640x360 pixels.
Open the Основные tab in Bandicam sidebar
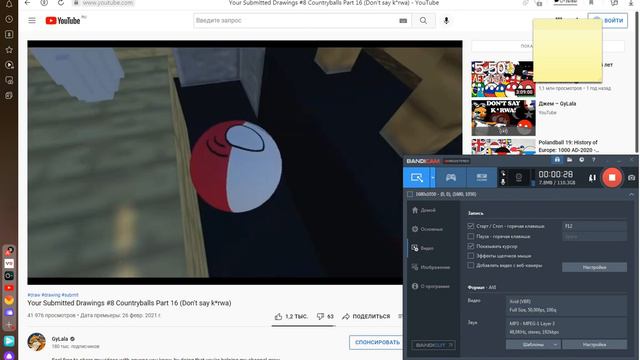pos(427,229)
